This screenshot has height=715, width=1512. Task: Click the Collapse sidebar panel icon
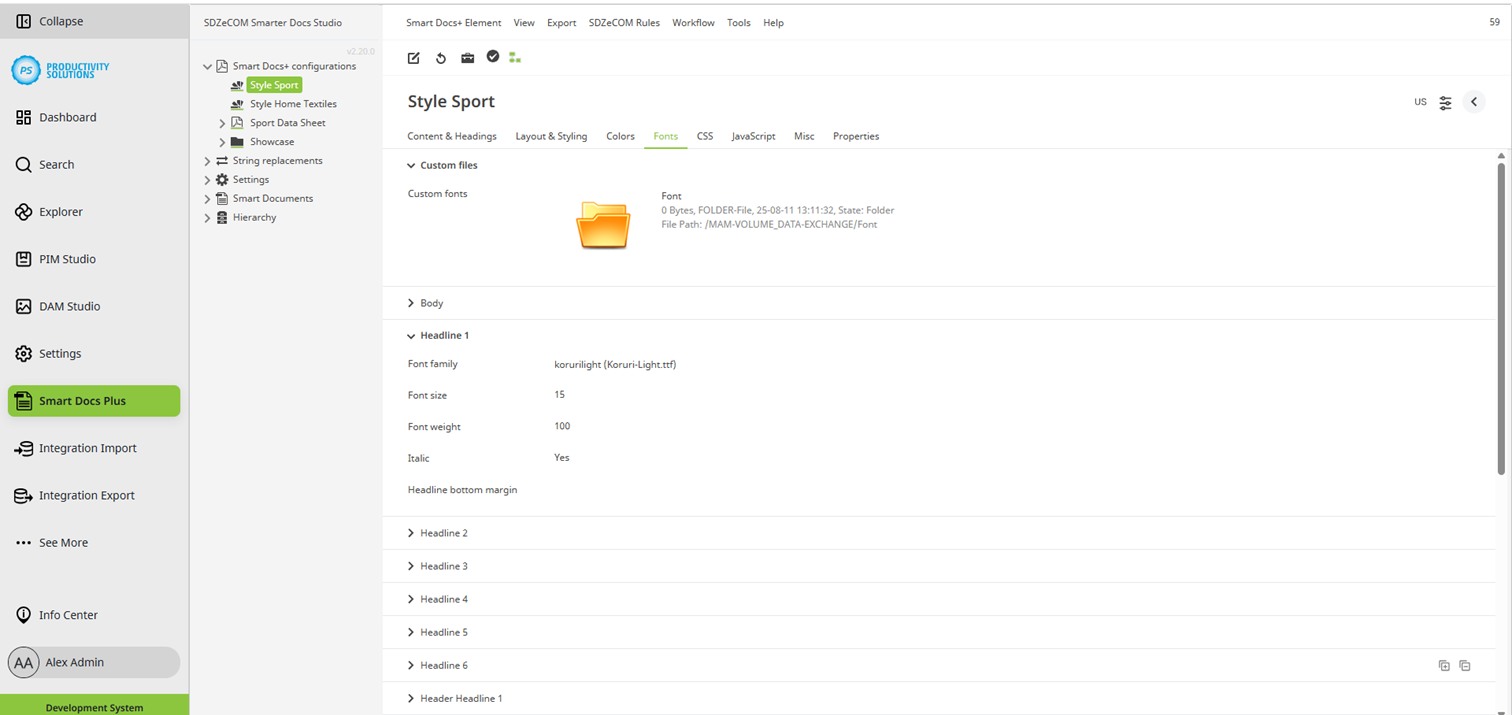tap(24, 21)
